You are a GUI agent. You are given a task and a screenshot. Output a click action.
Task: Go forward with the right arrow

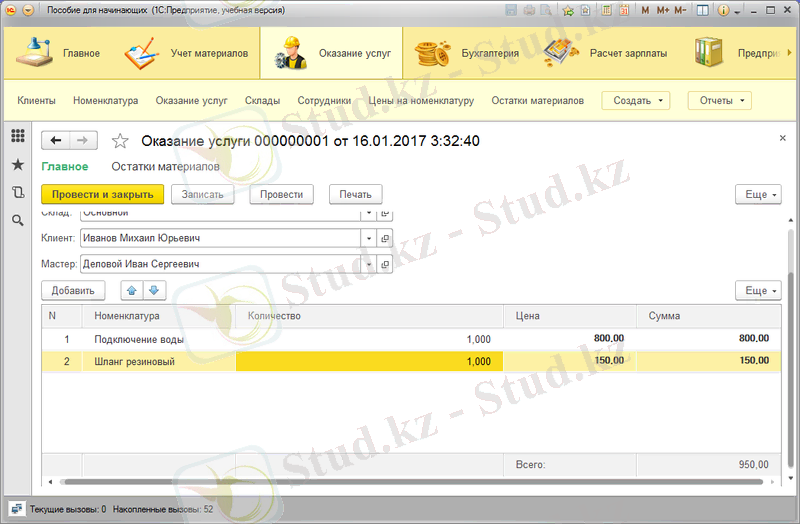(83, 140)
